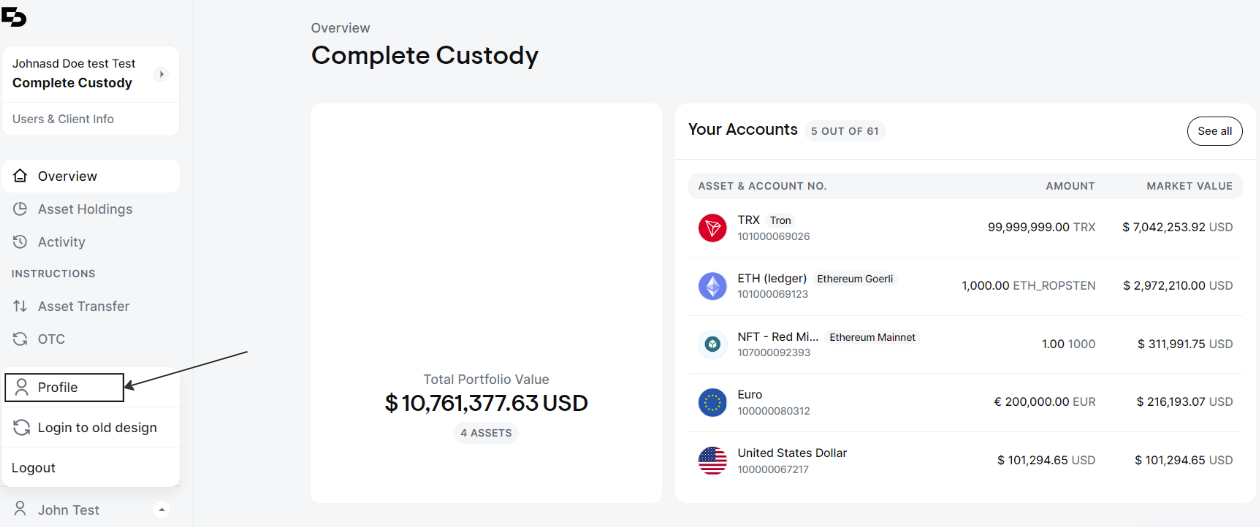Viewport: 1260px width, 527px height.
Task: Click the Overview home icon
Action: point(19,176)
